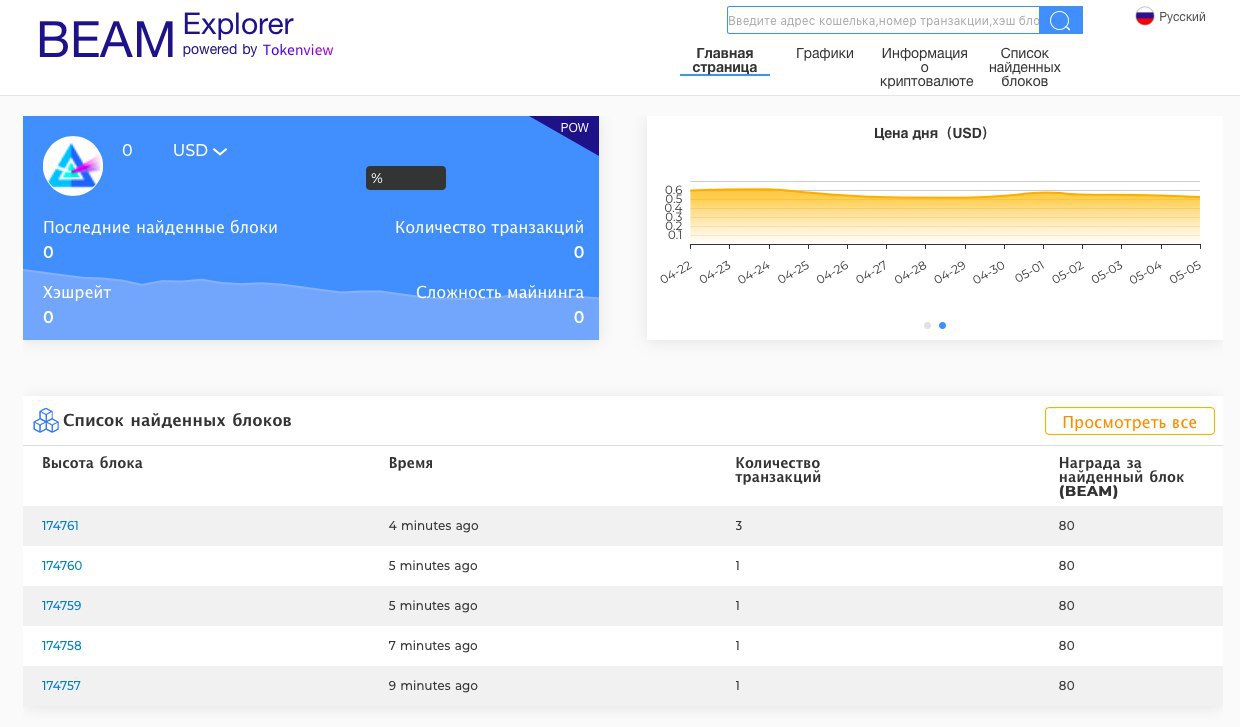Click '4 minutes ago' in block 174761 row

434,525
